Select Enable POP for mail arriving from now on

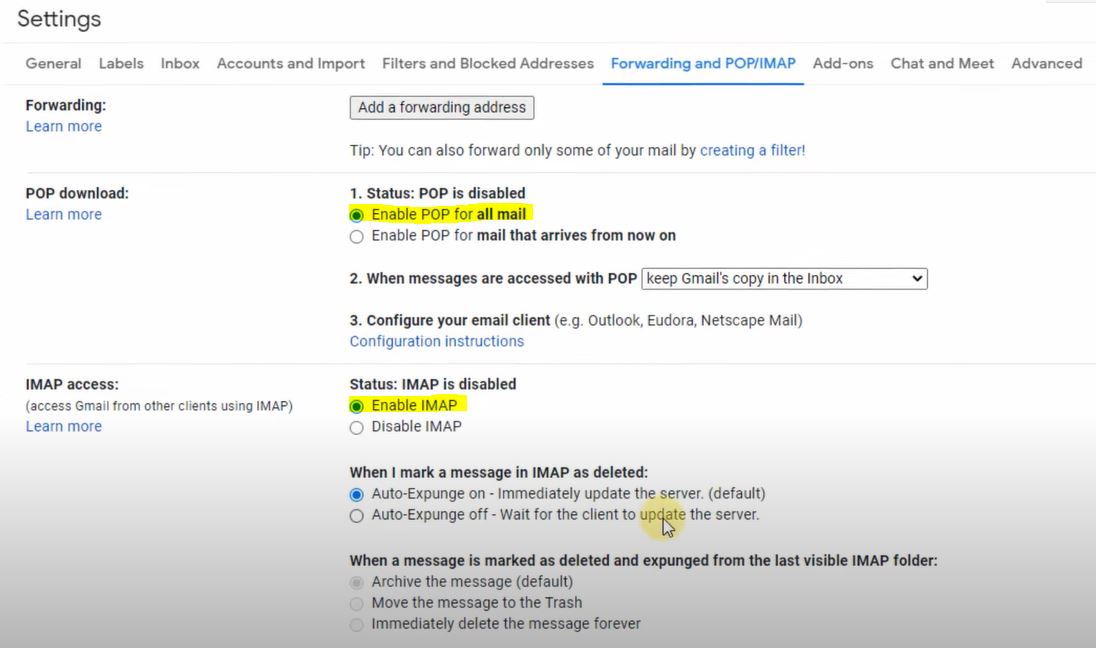(x=356, y=236)
